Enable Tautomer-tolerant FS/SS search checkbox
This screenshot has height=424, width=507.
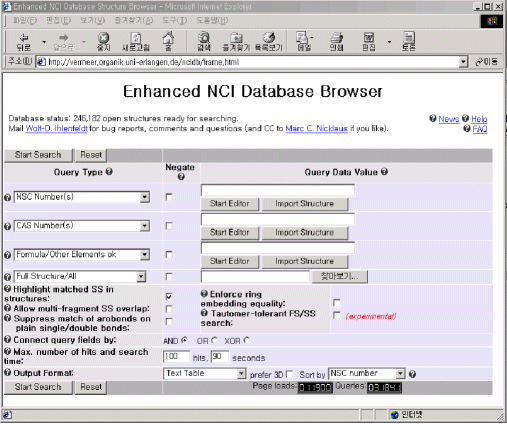[x=337, y=315]
